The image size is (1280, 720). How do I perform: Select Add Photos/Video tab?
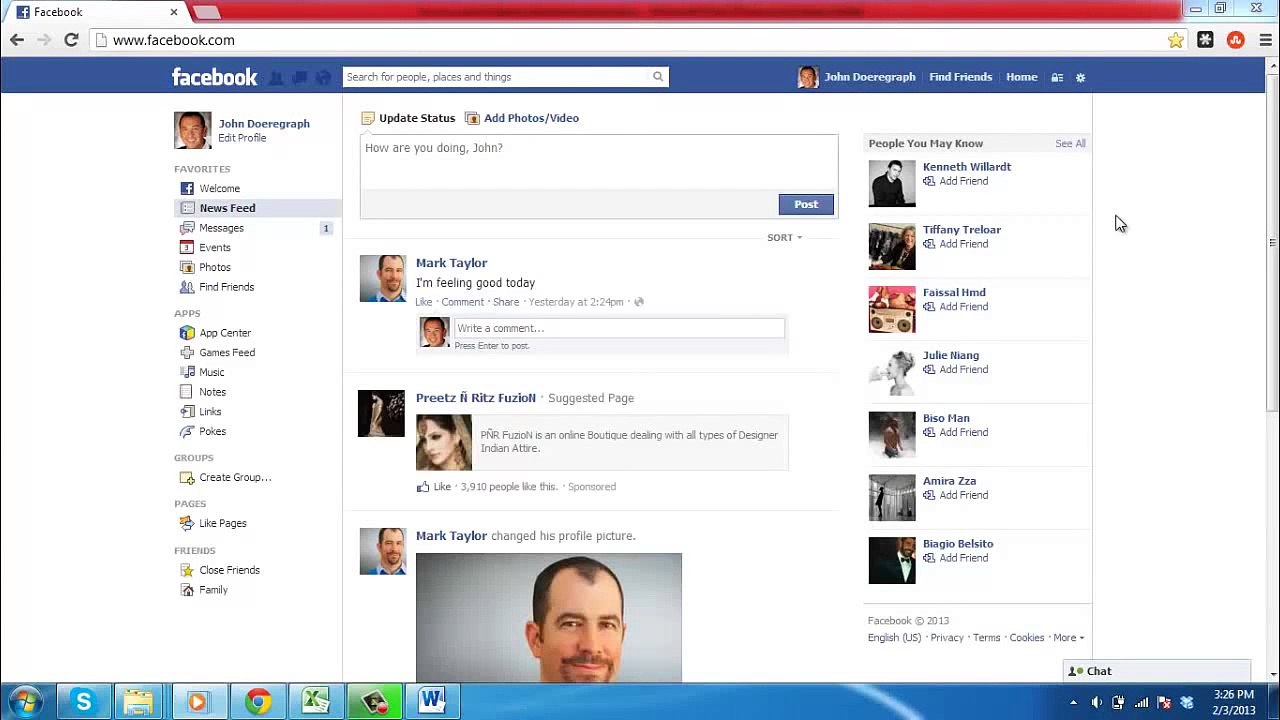pos(522,118)
